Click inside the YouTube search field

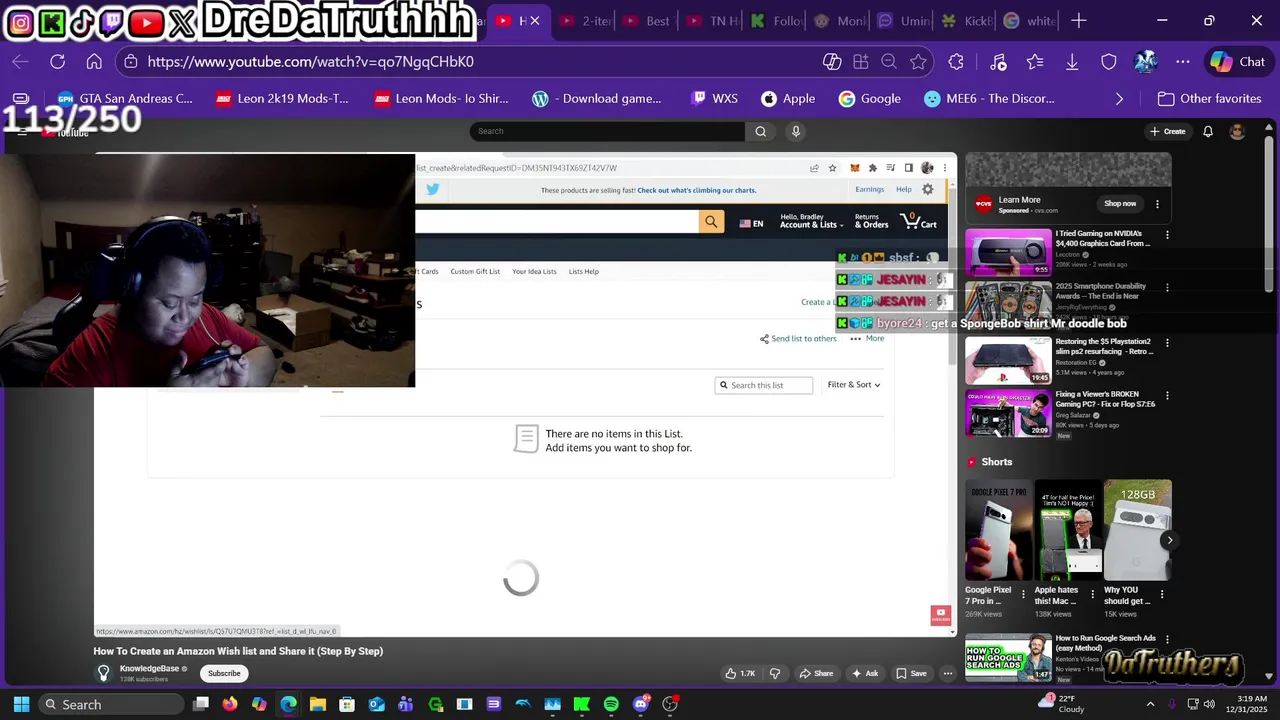607,131
